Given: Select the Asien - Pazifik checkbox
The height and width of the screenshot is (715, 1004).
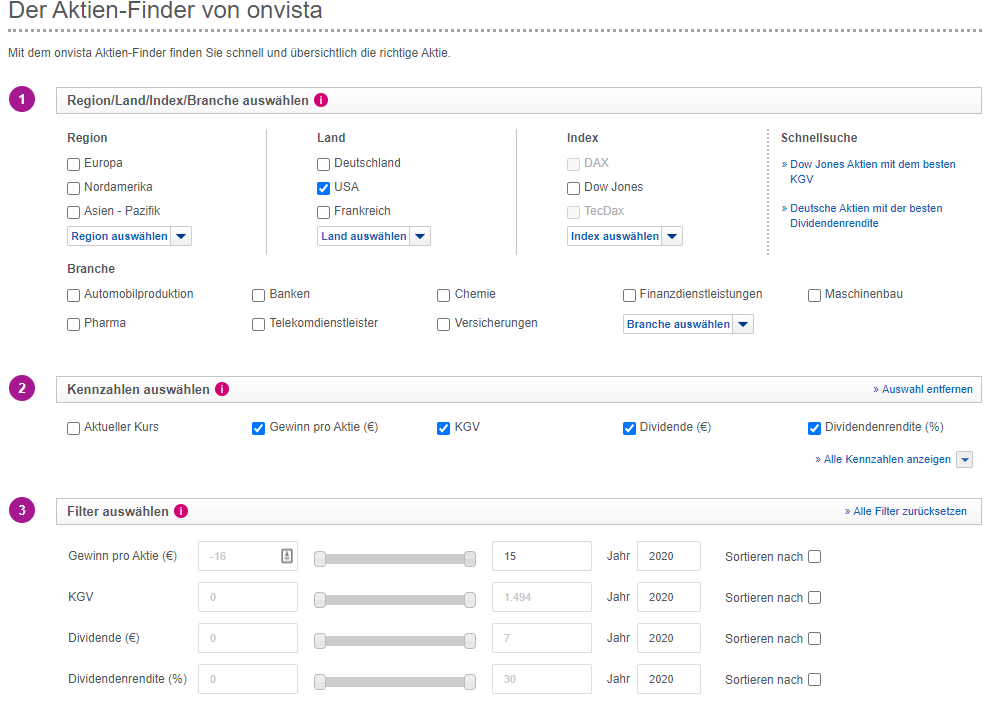Looking at the screenshot, I should [74, 212].
